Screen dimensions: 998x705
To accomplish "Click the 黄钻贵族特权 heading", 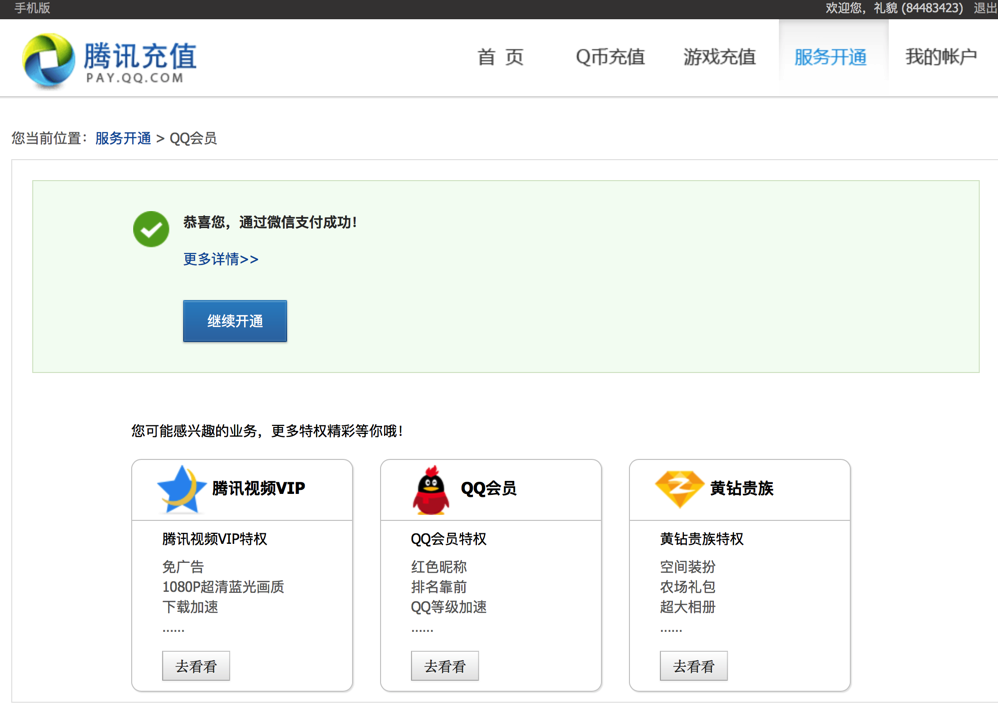I will 701,539.
